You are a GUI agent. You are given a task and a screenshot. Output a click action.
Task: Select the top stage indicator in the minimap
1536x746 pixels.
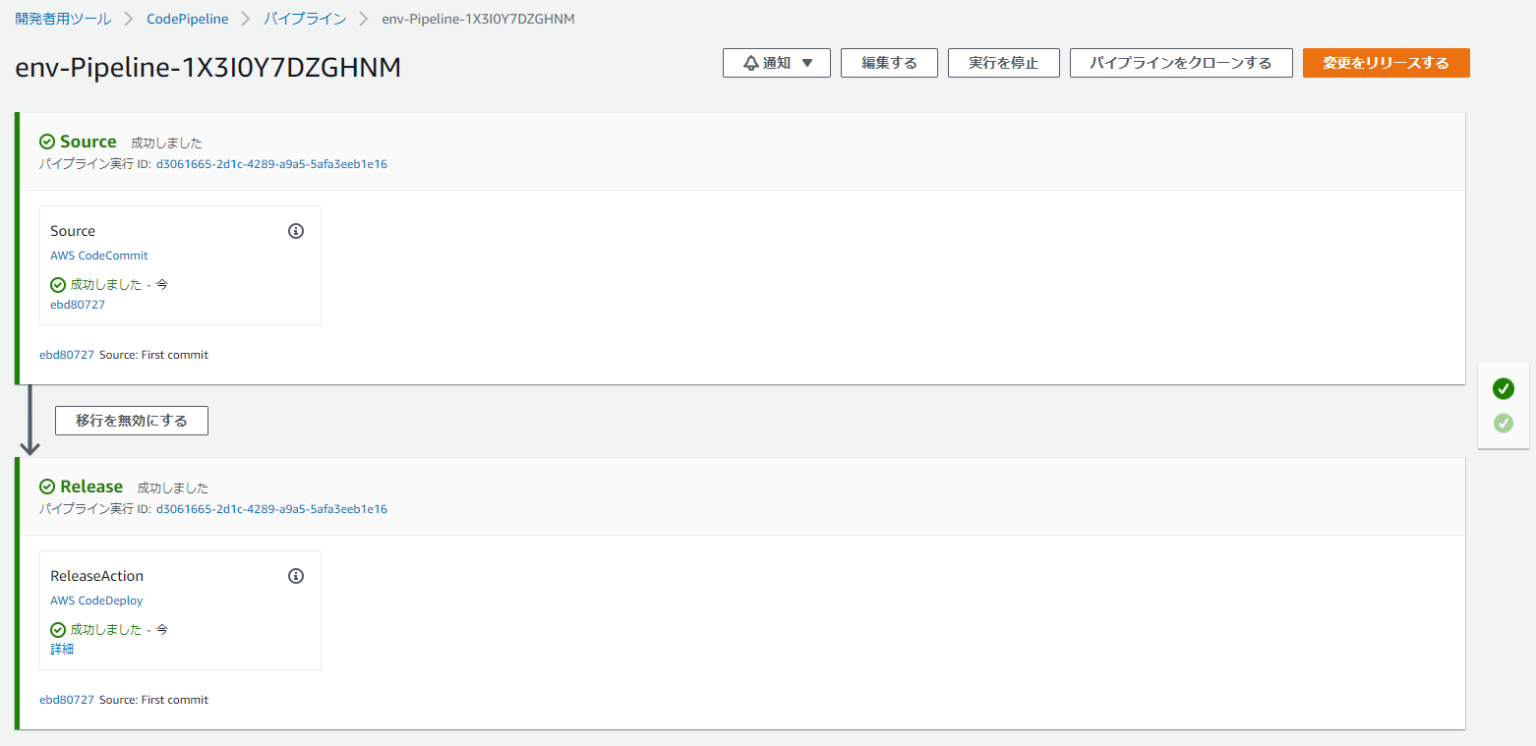click(1503, 389)
